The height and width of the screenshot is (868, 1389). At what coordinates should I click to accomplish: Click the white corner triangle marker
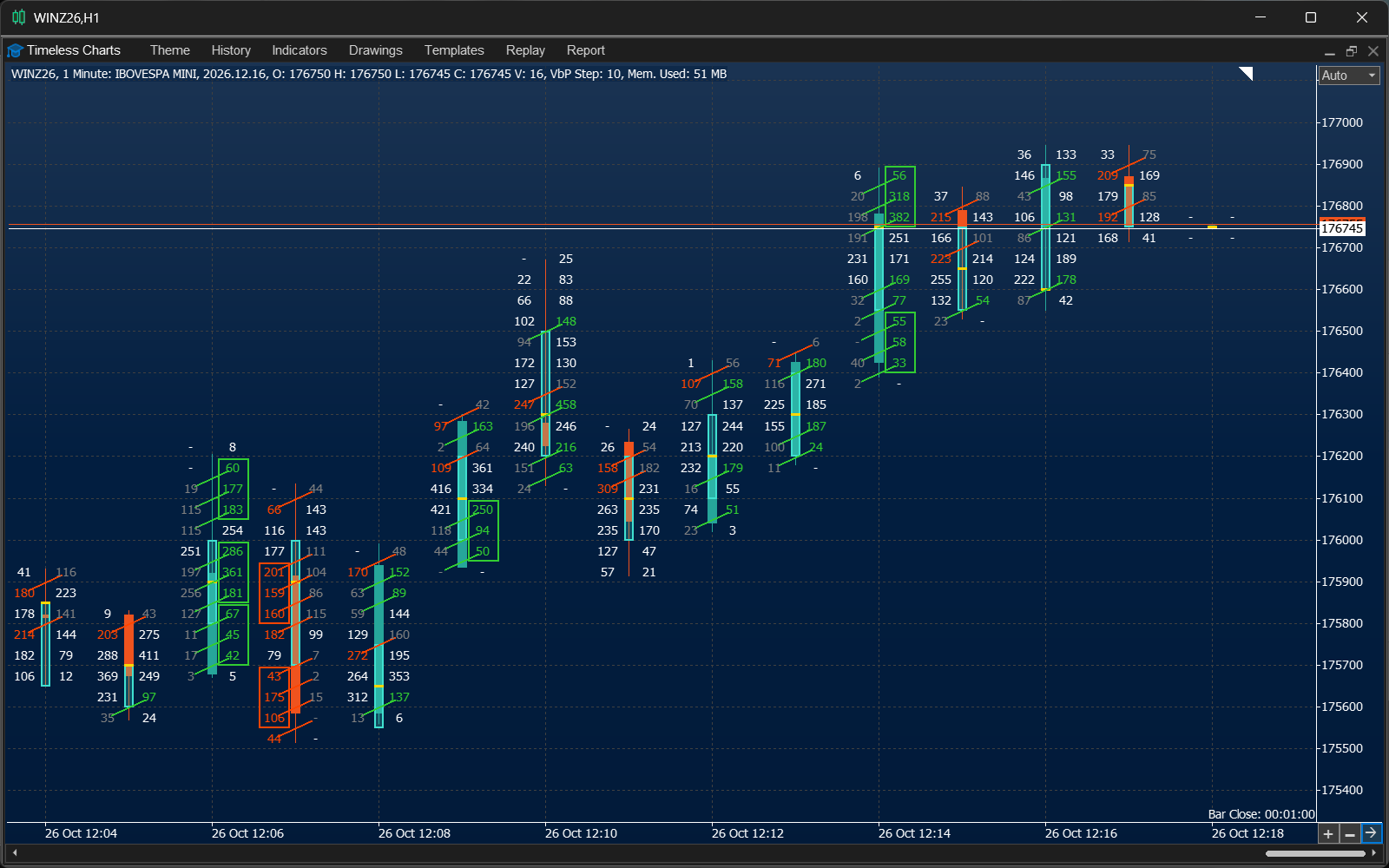tap(1247, 73)
